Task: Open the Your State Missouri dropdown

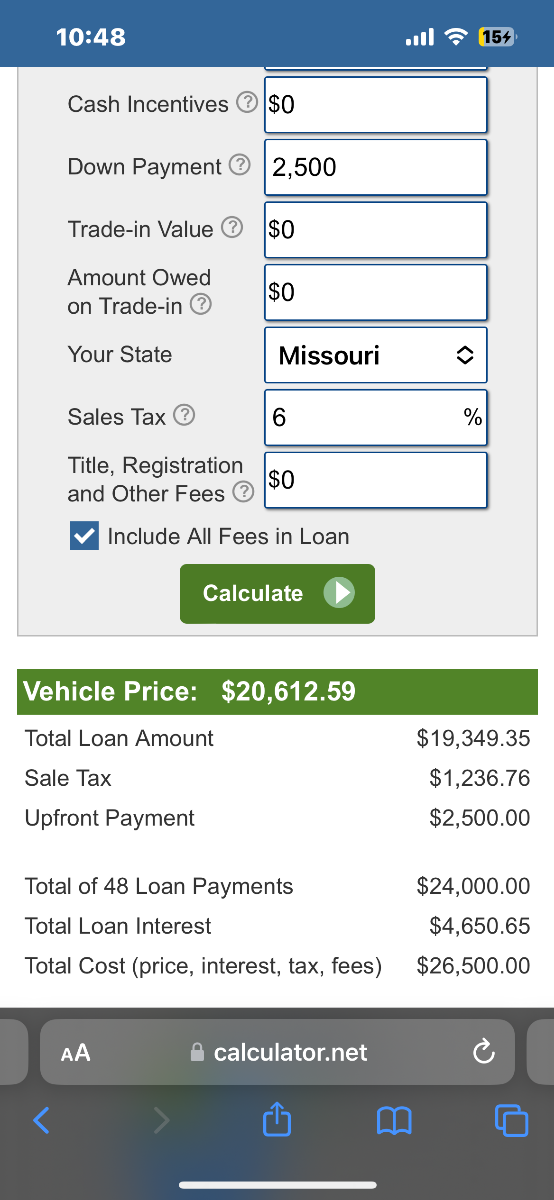Action: [x=376, y=355]
